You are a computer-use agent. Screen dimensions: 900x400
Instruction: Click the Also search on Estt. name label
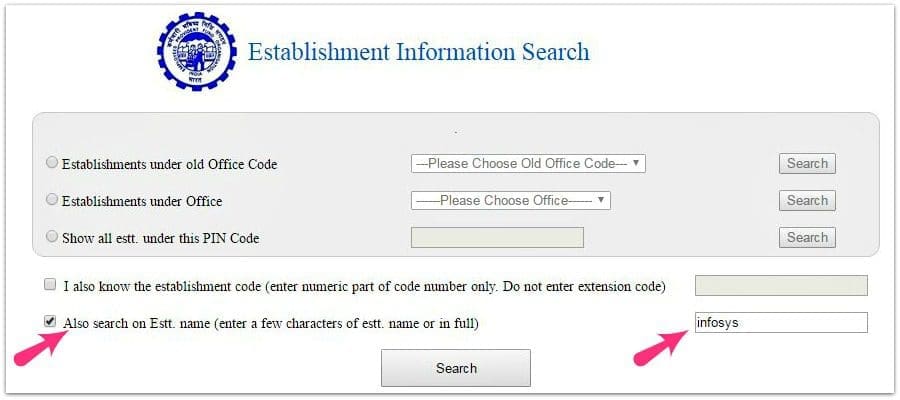pyautogui.click(x=271, y=324)
